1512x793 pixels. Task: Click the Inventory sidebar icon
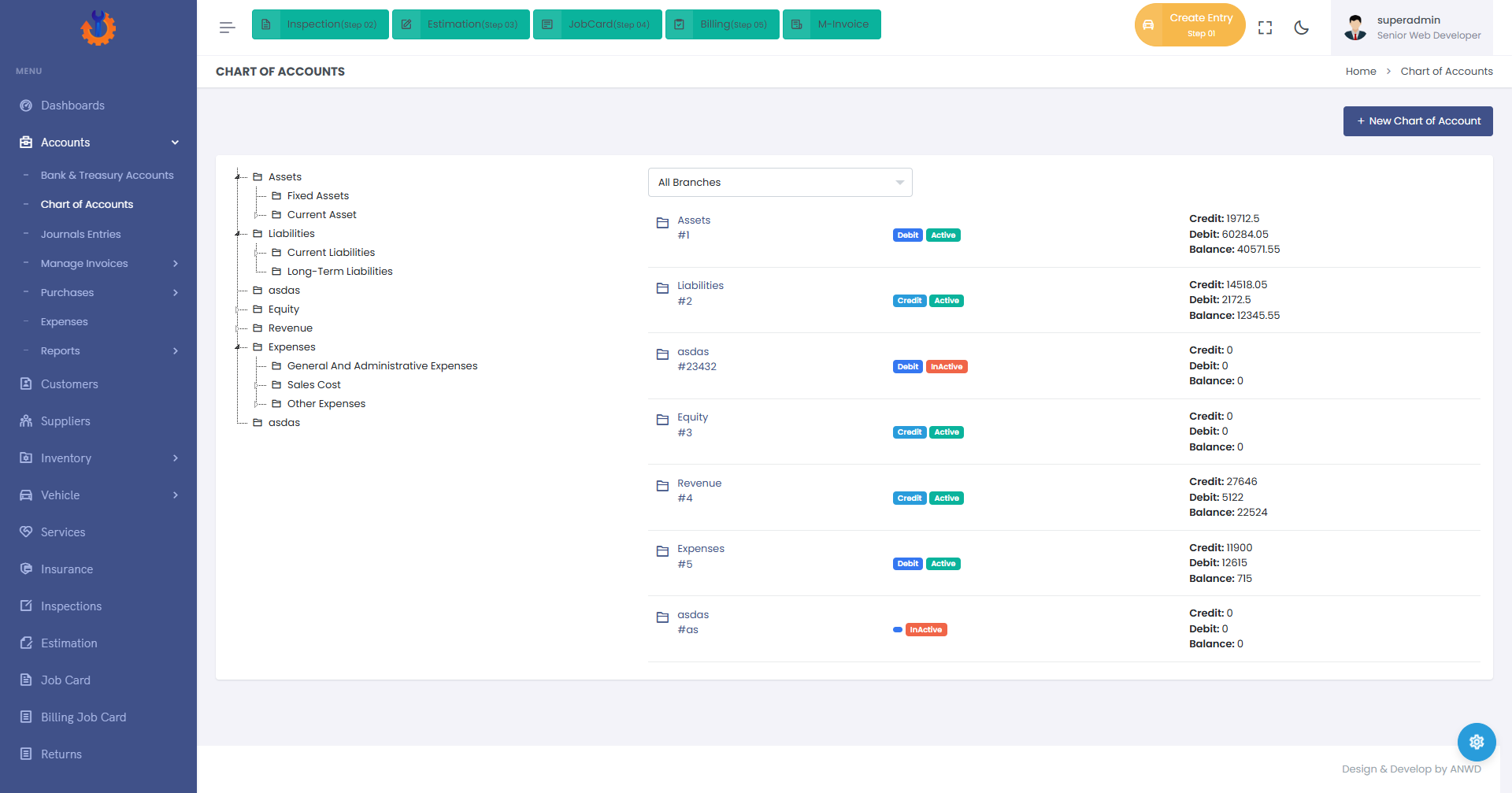click(x=26, y=458)
